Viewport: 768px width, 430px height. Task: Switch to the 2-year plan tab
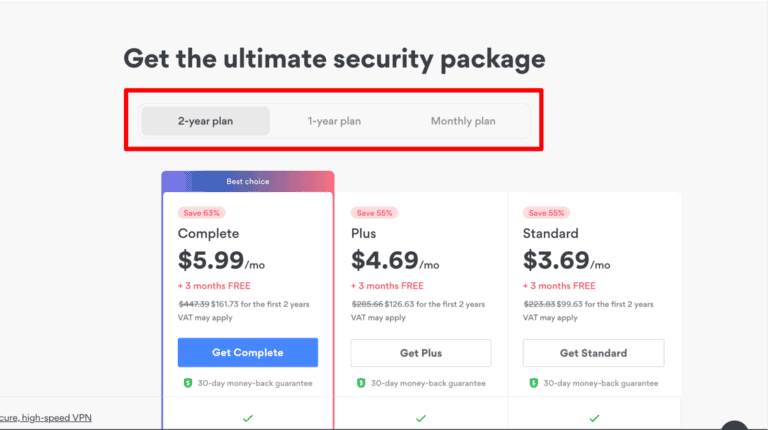coord(206,121)
